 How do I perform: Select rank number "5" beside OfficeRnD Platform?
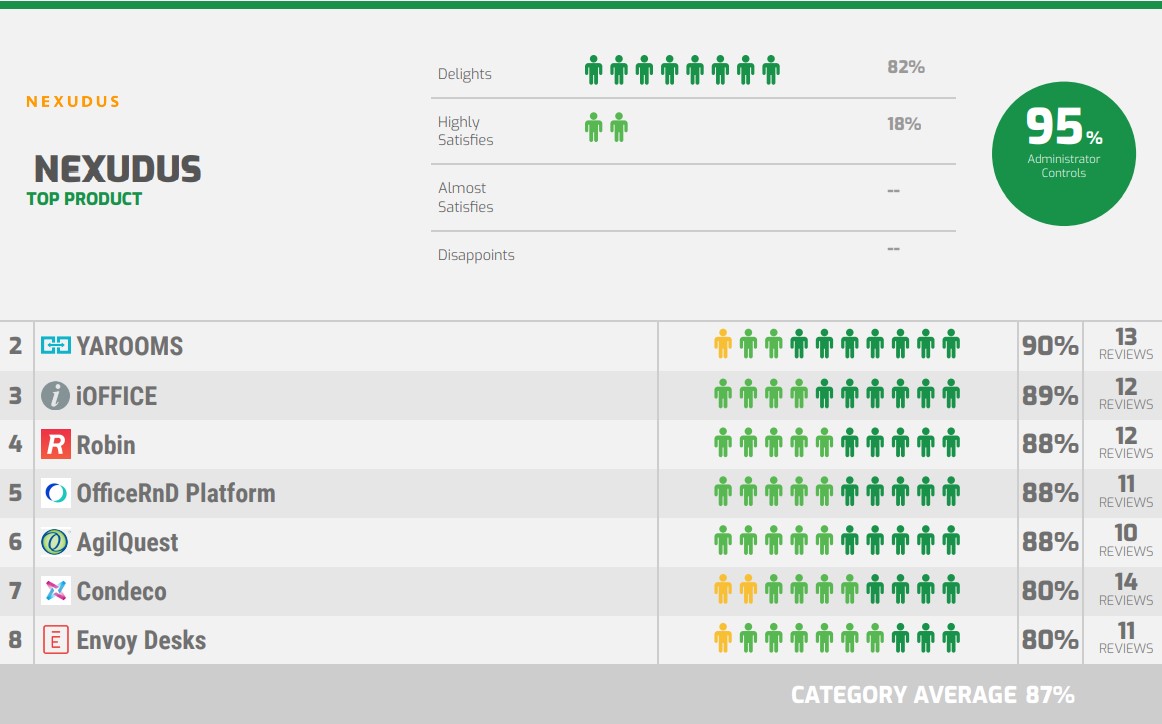(16, 493)
